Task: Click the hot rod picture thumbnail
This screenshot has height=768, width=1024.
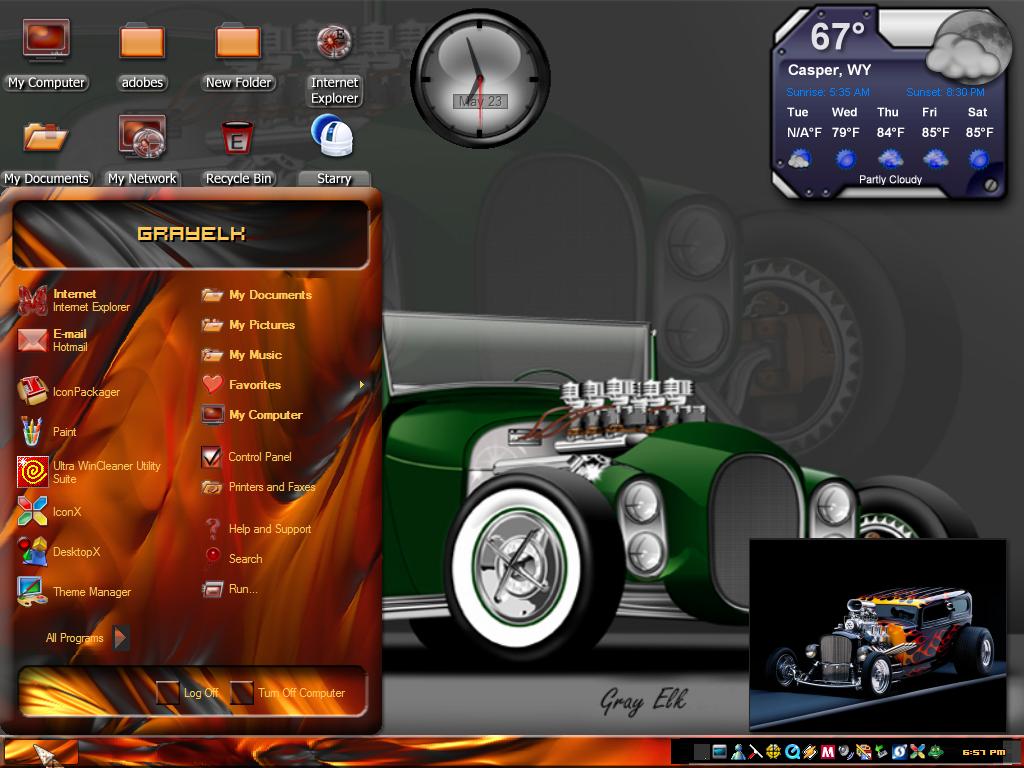Action: 877,635
